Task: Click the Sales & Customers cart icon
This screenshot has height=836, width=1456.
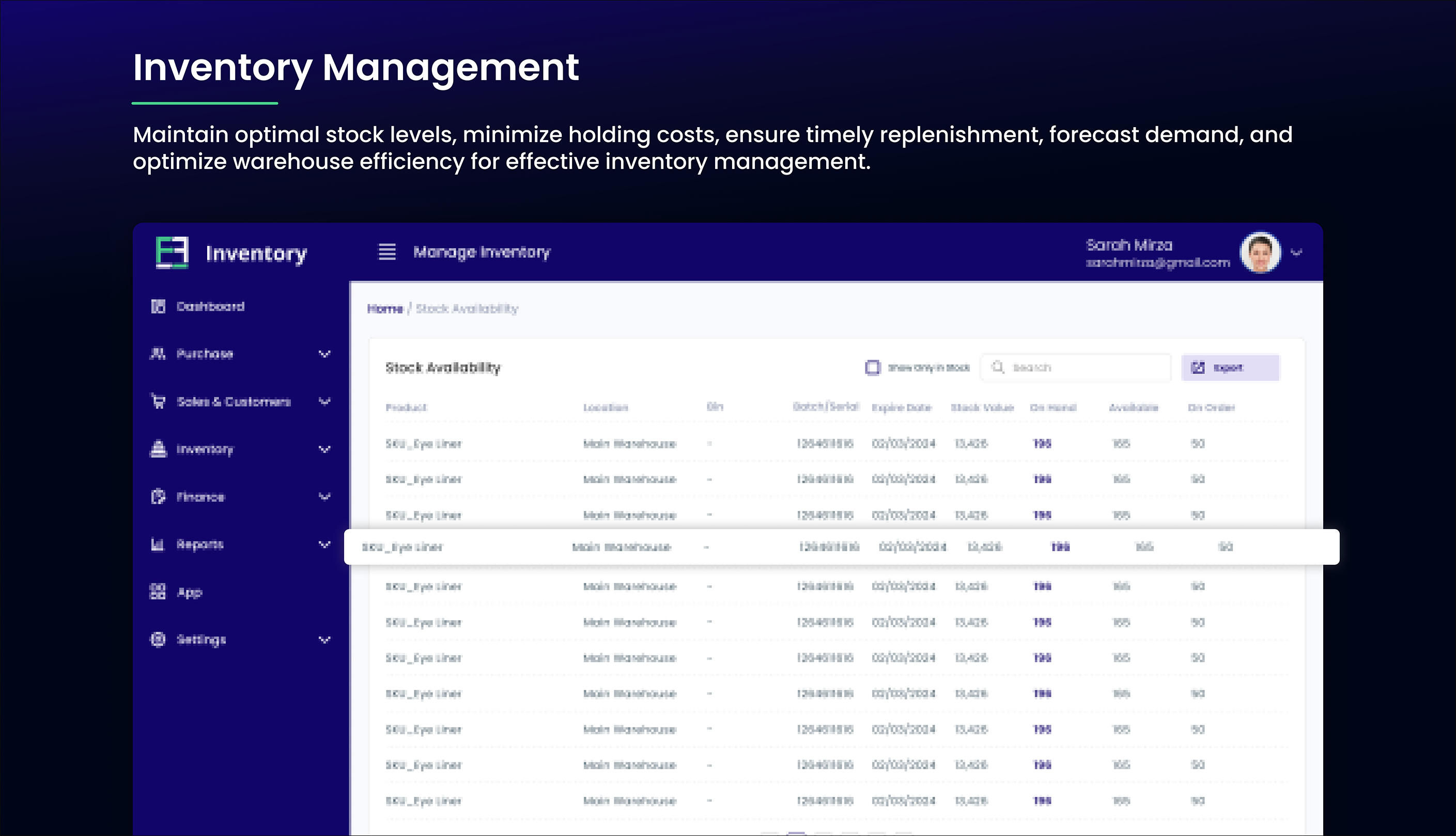Action: (x=158, y=401)
